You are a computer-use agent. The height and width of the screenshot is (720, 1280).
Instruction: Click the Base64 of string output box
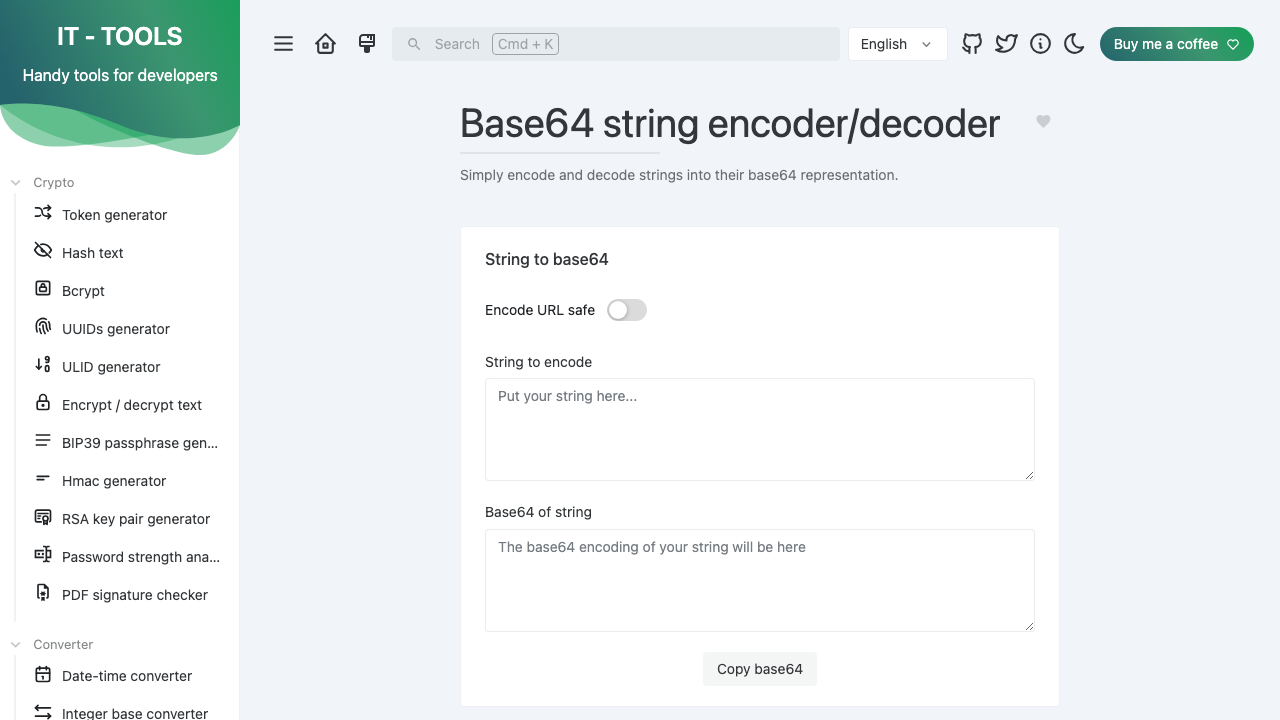point(760,580)
